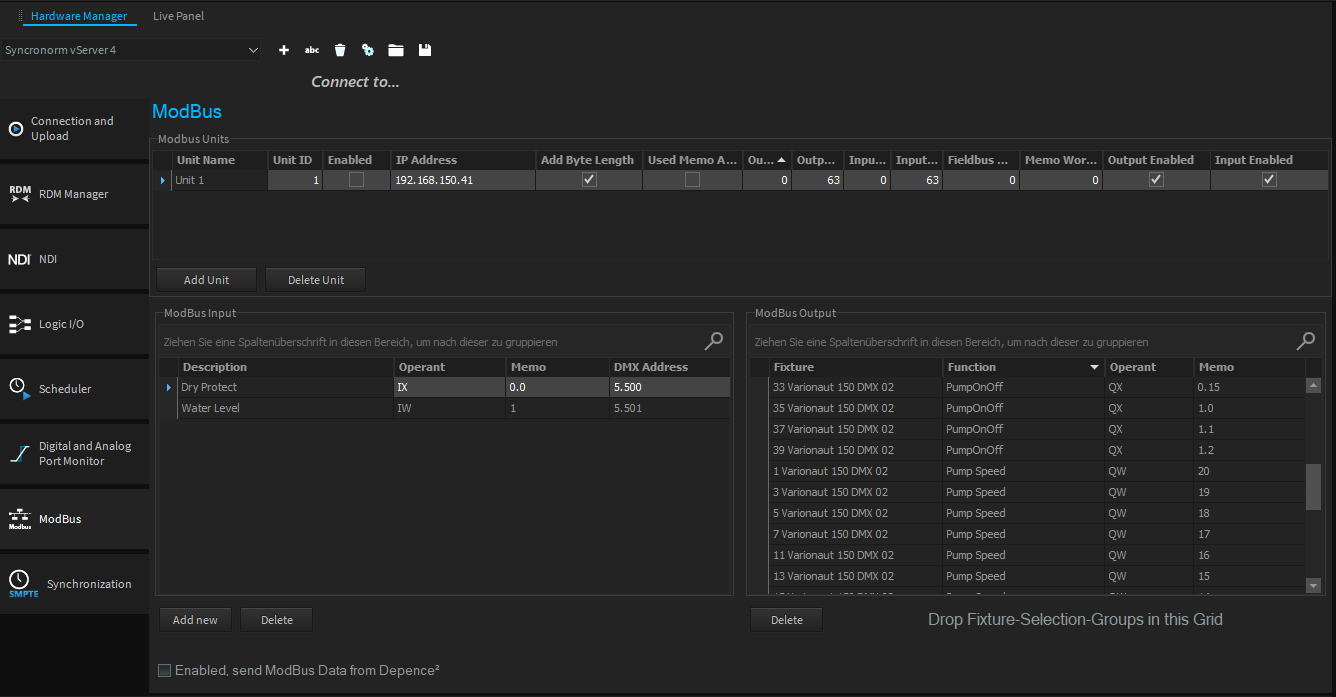
Task: Tick the Enabled checkbox for Unit 1
Action: 356,180
